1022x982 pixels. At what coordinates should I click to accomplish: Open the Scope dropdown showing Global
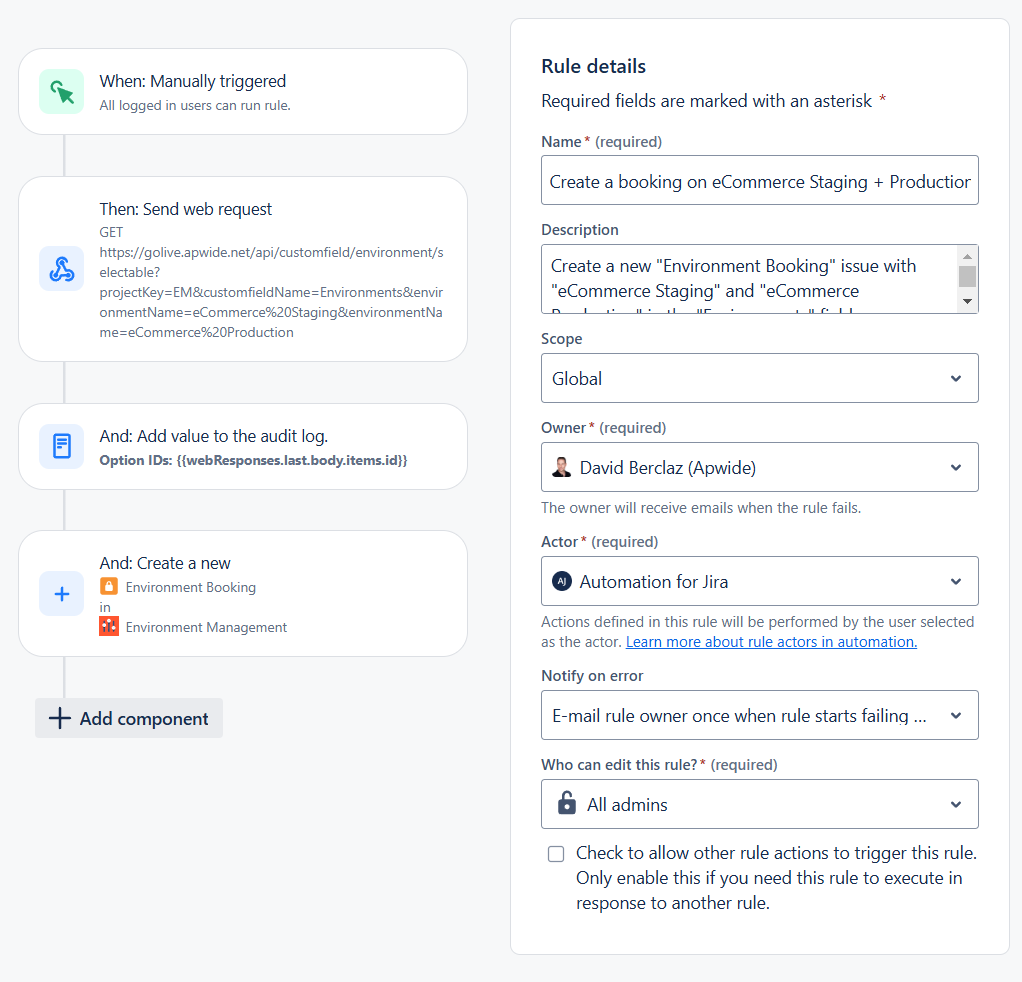(x=759, y=378)
